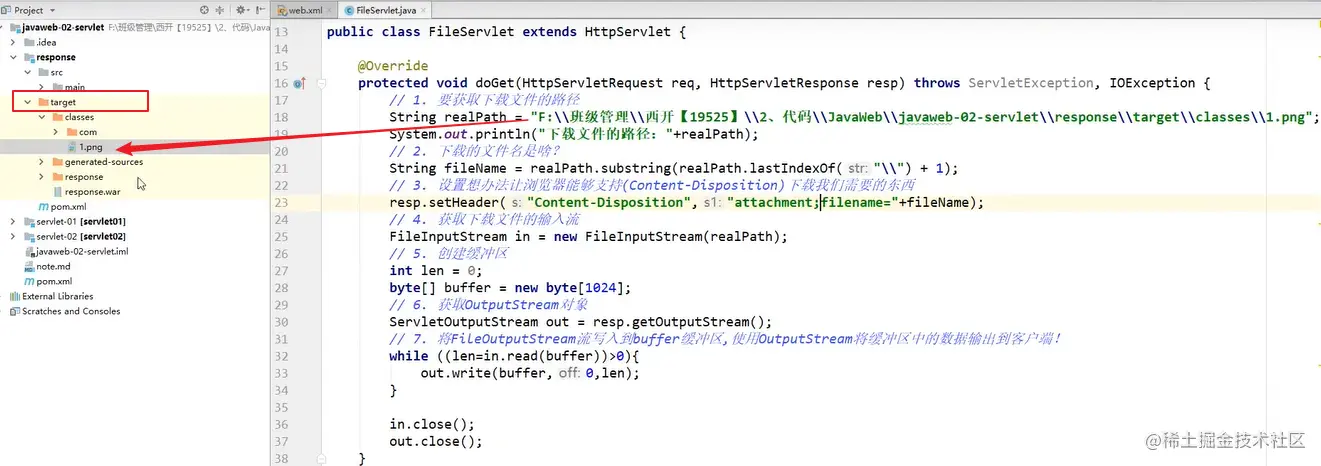Image resolution: width=1321 pixels, height=466 pixels.
Task: Click the servlet-02 module icon
Action: point(28,236)
